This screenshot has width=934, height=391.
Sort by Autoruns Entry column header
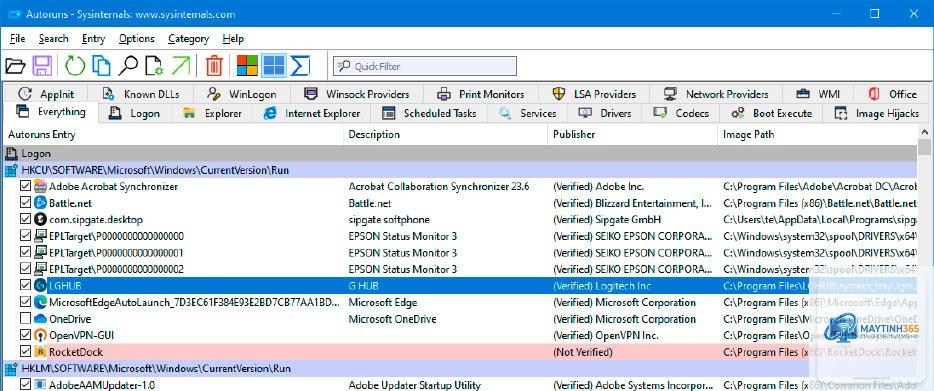pos(173,135)
